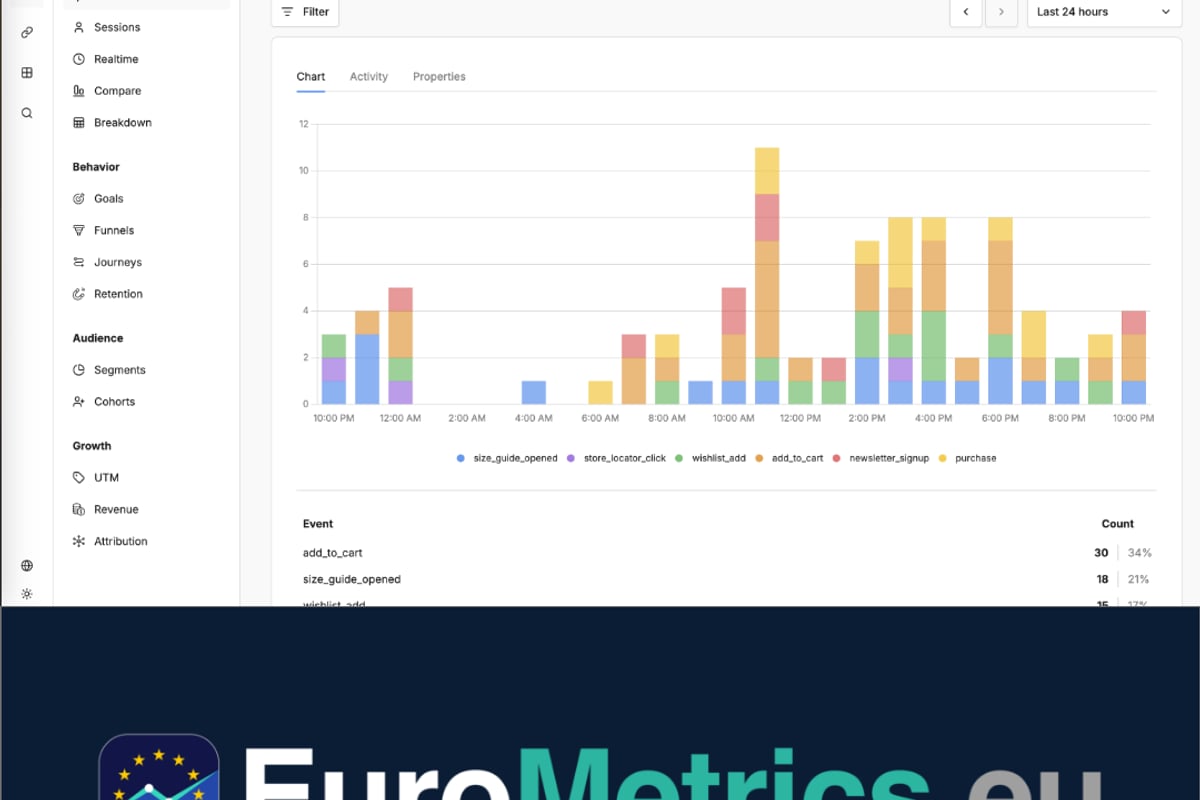The height and width of the screenshot is (800, 1200).
Task: Click the Attribution network icon
Action: click(x=79, y=542)
